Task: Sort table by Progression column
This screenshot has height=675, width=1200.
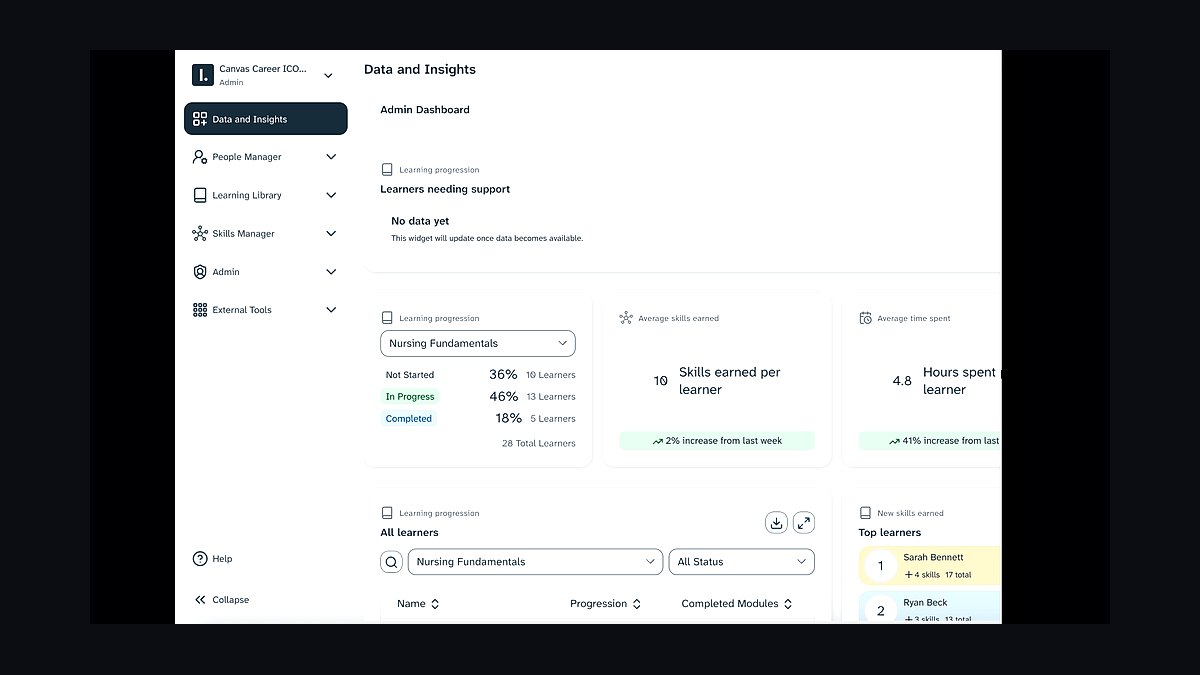Action: [x=605, y=604]
